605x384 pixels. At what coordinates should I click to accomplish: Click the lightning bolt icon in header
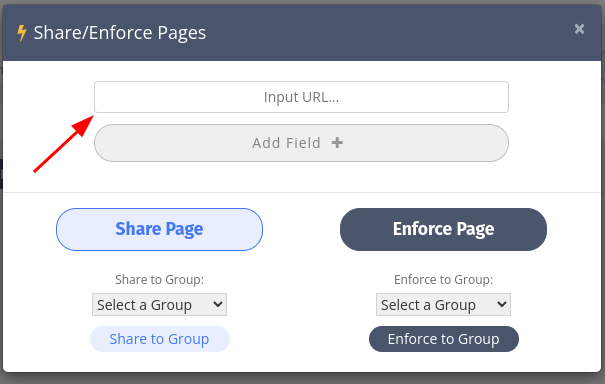click(22, 33)
